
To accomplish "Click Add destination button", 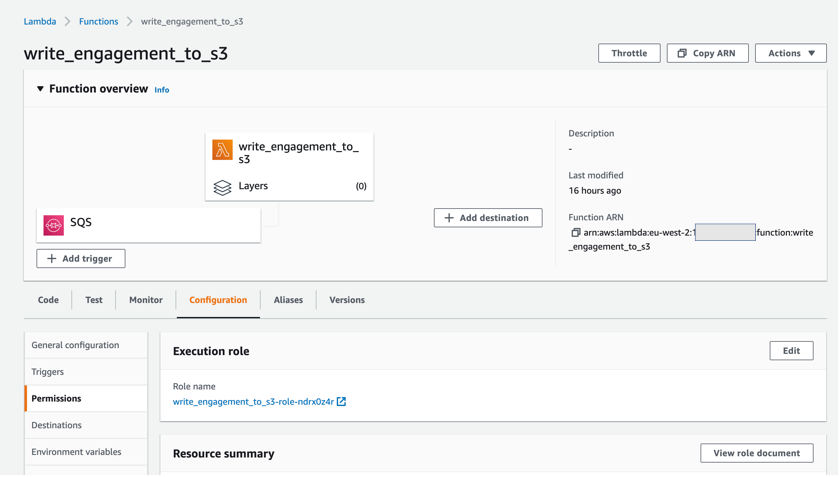I will pos(488,218).
